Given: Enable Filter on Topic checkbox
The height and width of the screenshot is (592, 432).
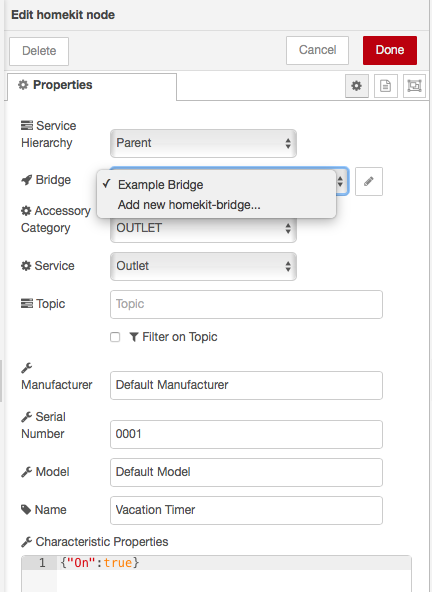Looking at the screenshot, I should pyautogui.click(x=115, y=337).
